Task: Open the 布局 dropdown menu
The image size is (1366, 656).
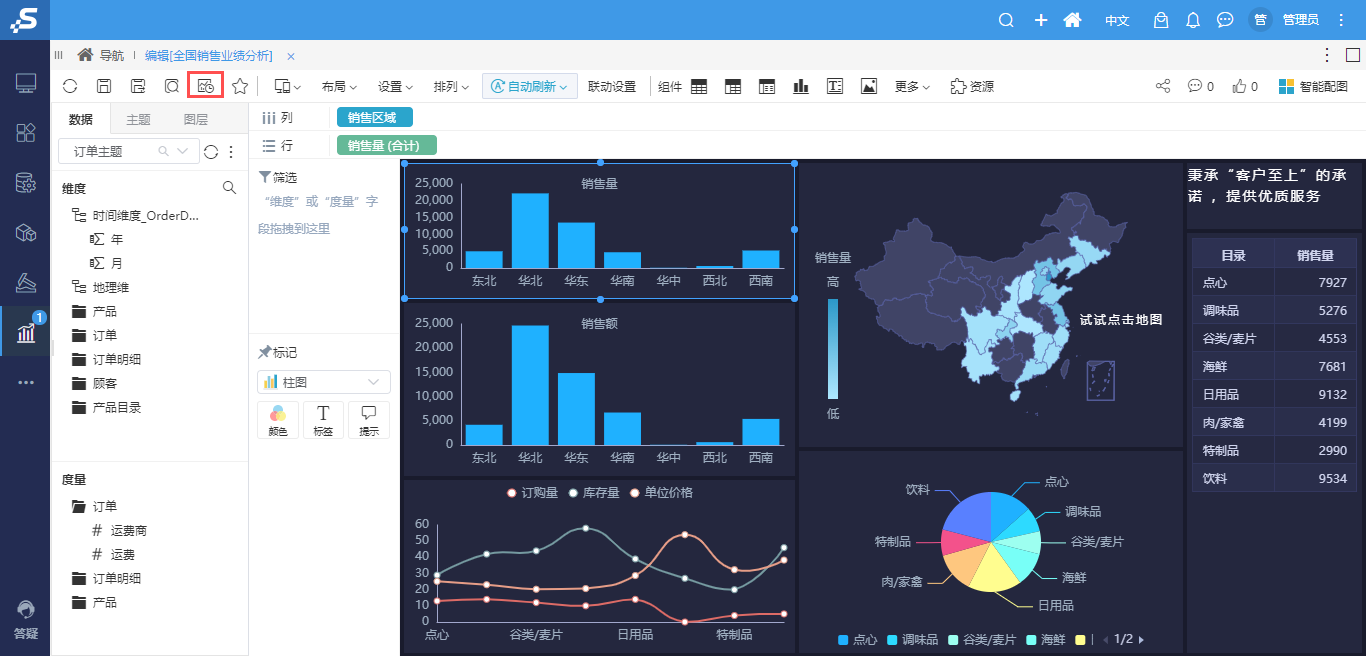Action: (x=339, y=87)
